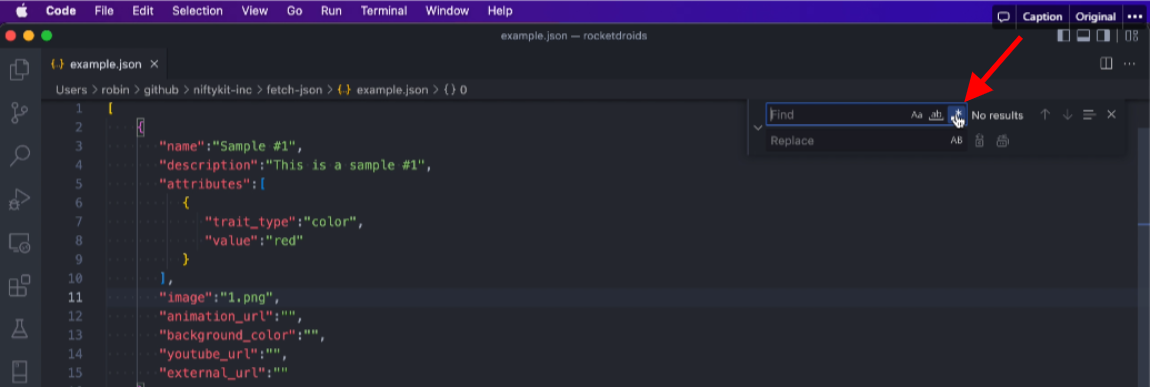
Task: Open robin breadcrumb dropdown
Action: coord(115,90)
